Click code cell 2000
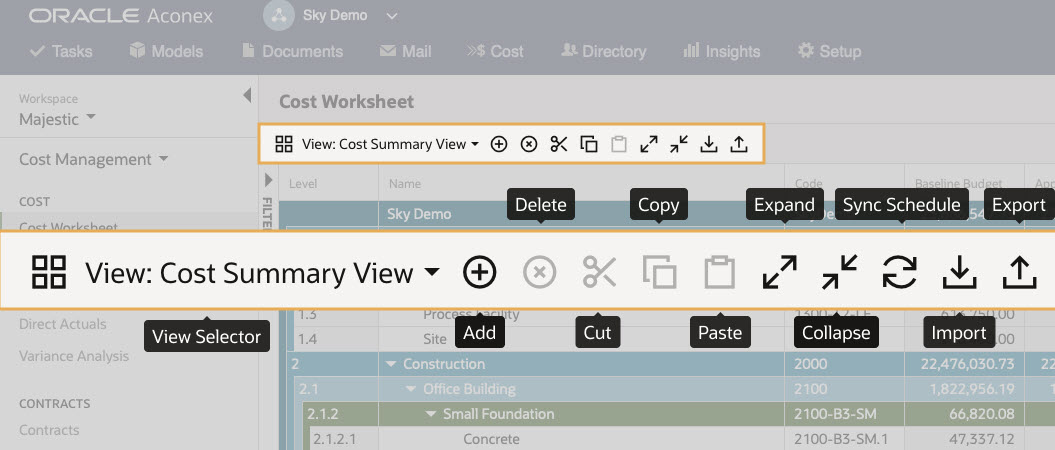 point(809,364)
